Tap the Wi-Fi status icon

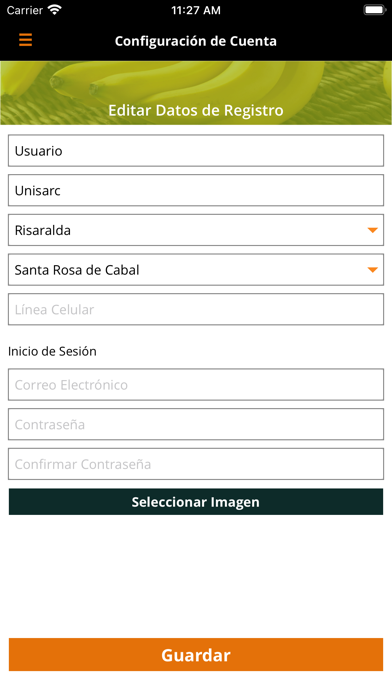click(55, 10)
